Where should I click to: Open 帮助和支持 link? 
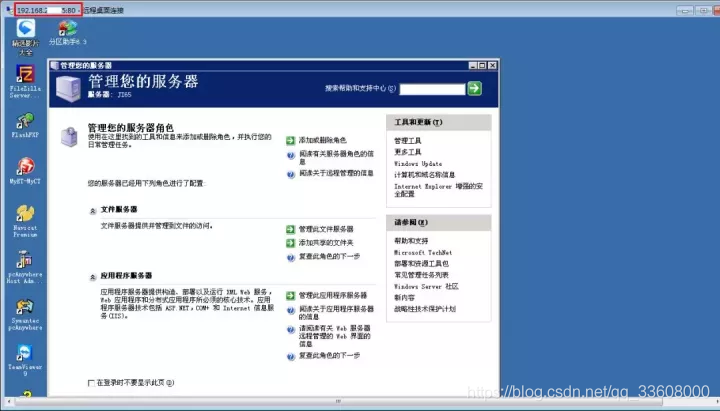click(x=411, y=241)
